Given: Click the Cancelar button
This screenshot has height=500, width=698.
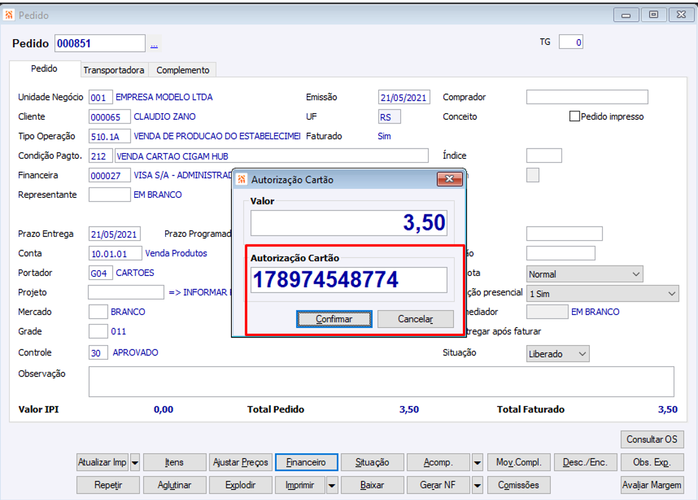Looking at the screenshot, I should click(x=415, y=319).
